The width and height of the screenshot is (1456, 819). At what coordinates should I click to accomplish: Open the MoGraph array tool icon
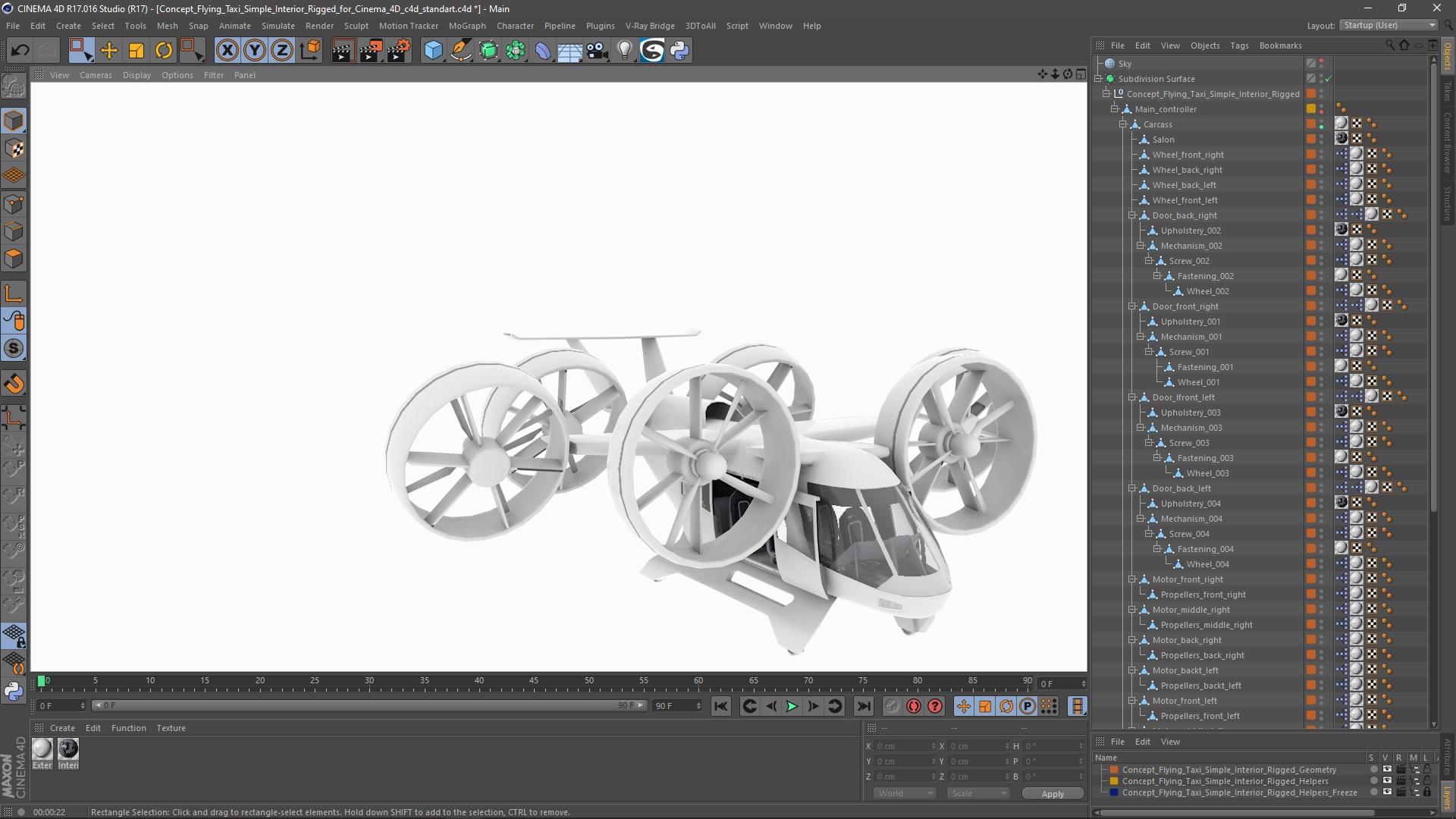tap(516, 51)
